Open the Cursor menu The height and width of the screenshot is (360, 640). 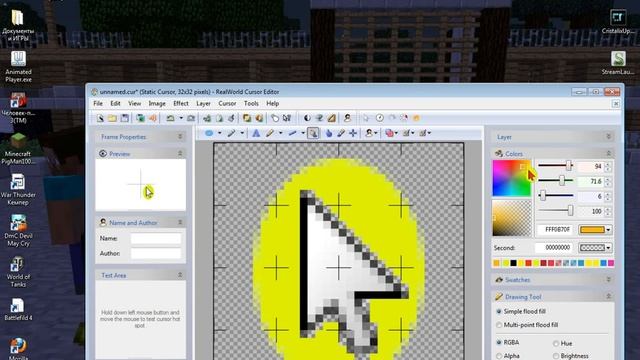227,104
